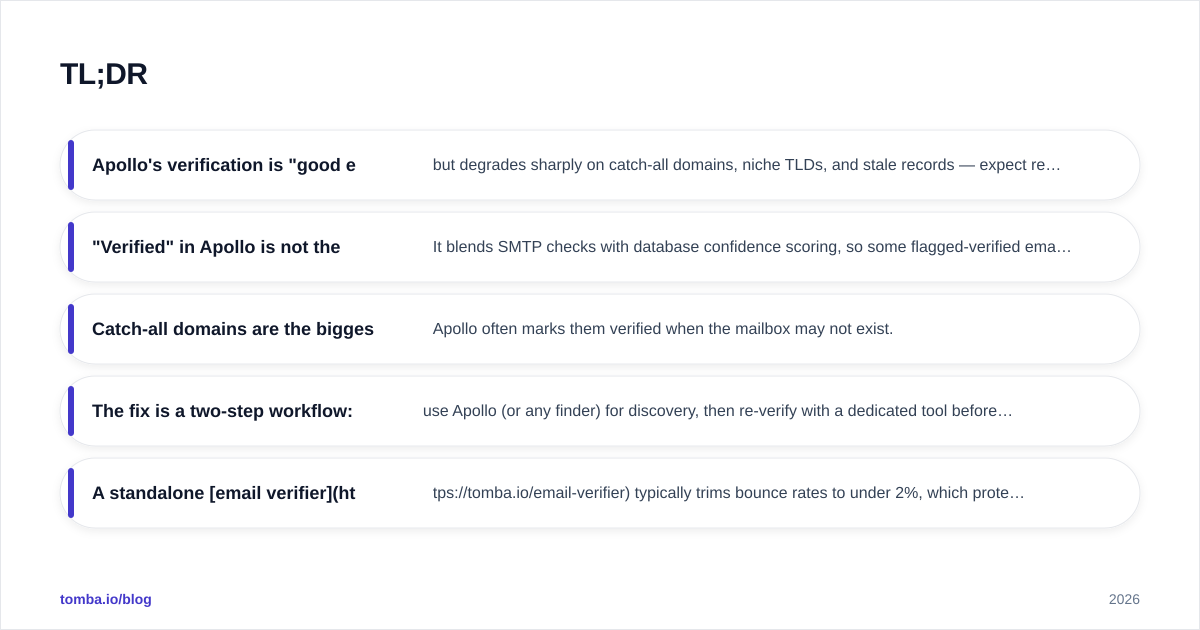Click the TL;DR heading

point(104,74)
